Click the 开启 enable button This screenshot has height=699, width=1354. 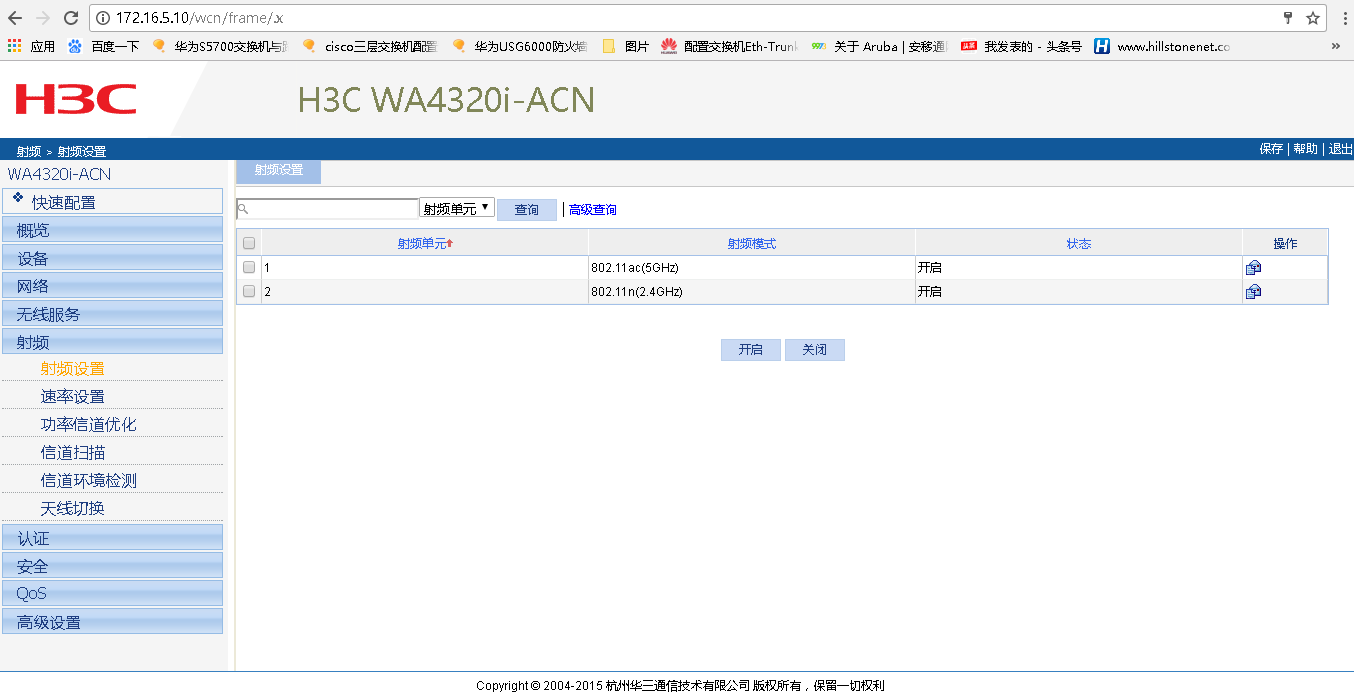pyautogui.click(x=750, y=349)
